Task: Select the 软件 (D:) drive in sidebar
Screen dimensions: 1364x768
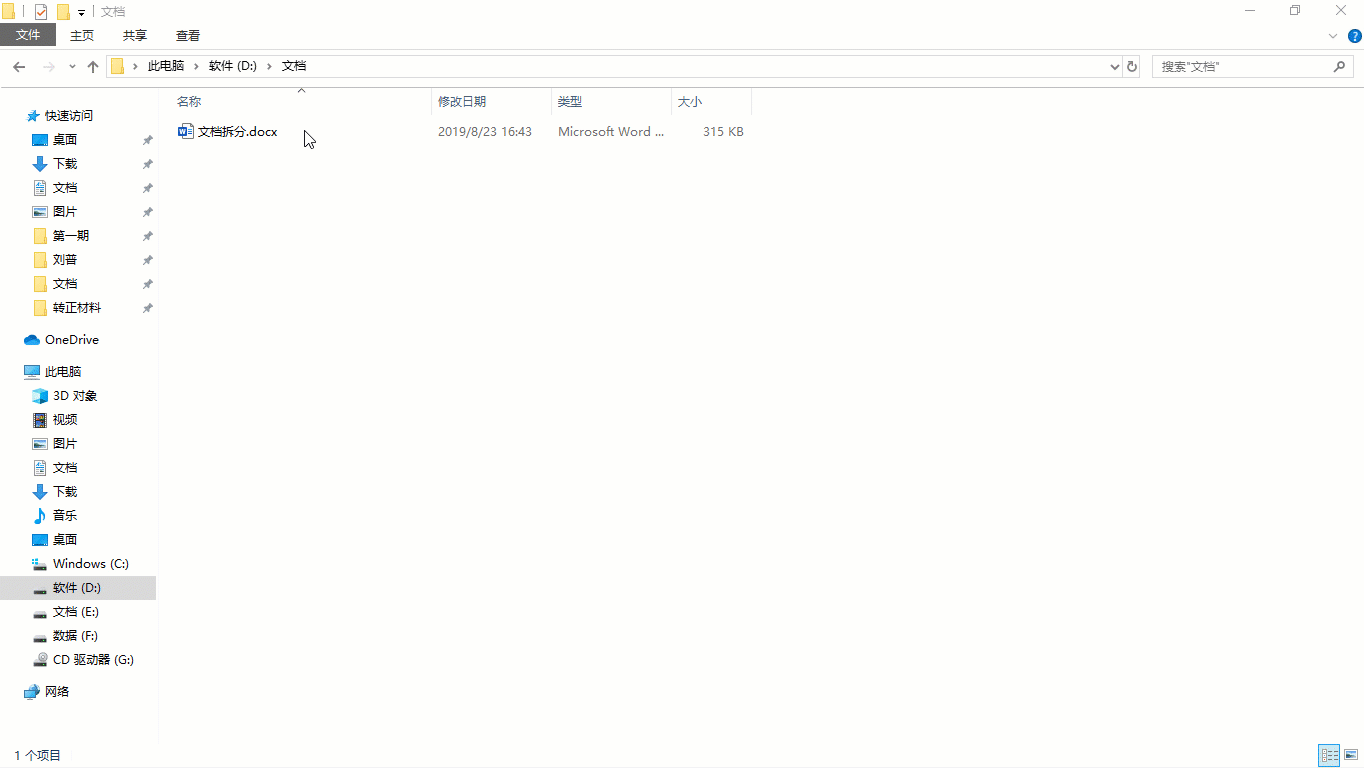Action: click(77, 588)
